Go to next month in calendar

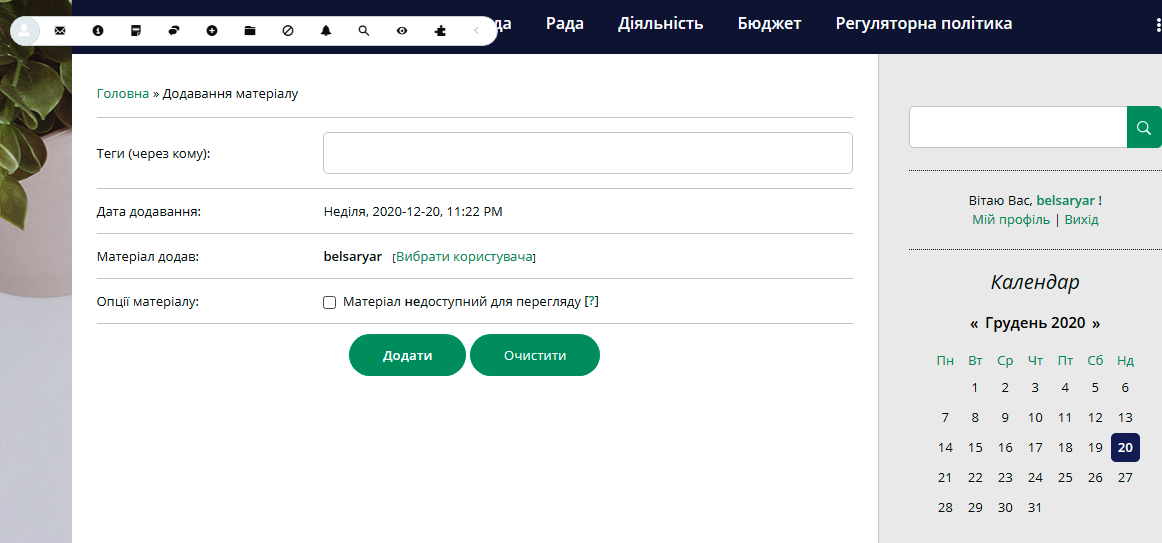click(1096, 324)
